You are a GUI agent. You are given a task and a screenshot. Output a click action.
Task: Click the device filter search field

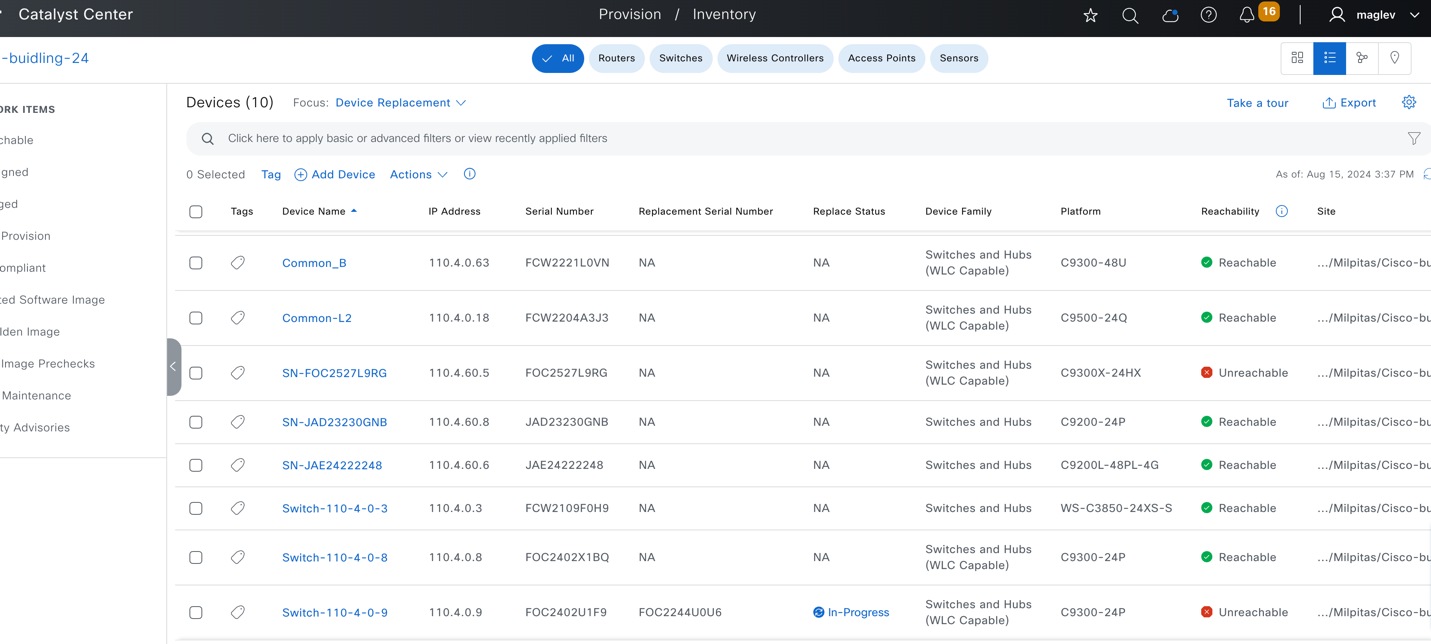(700, 139)
